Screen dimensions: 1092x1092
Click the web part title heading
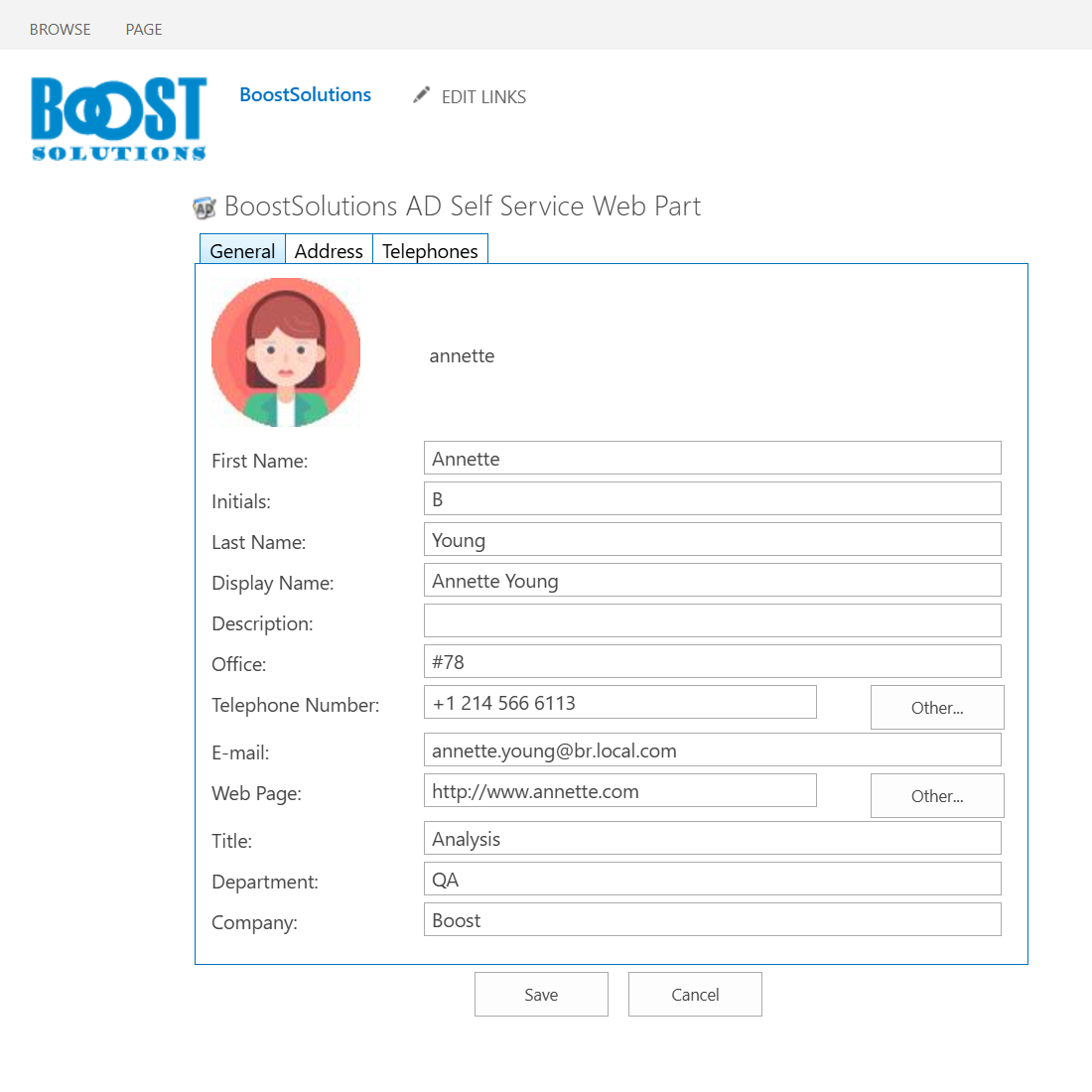tap(463, 206)
